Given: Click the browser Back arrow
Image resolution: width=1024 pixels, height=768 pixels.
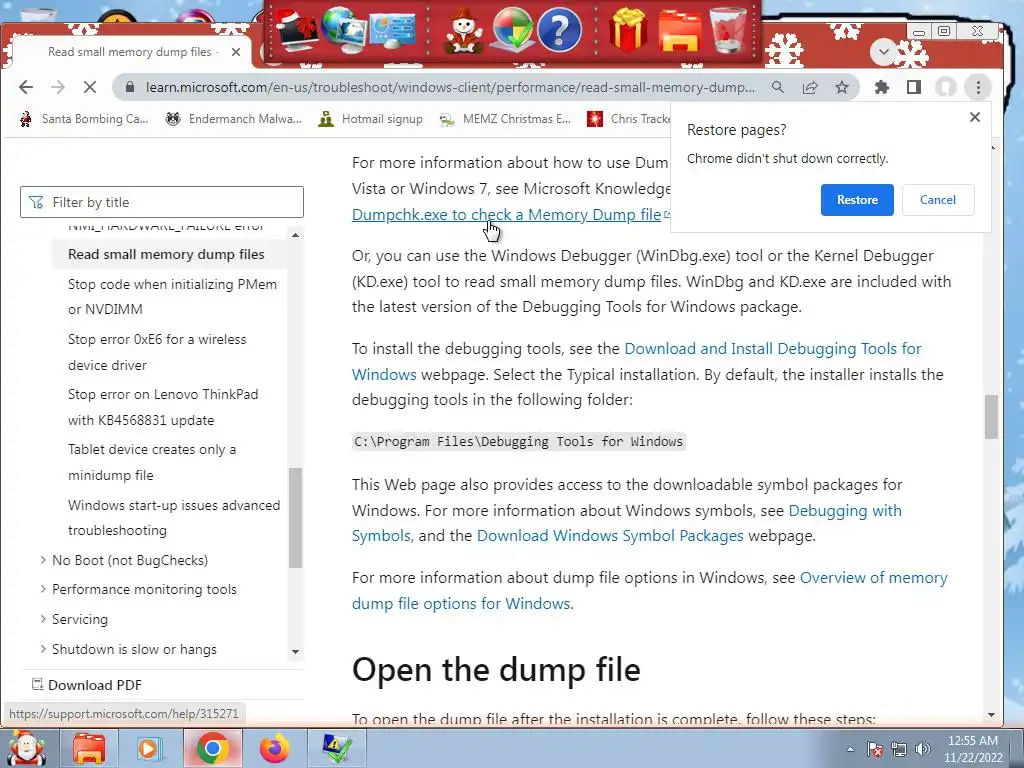Looking at the screenshot, I should pyautogui.click(x=25, y=88).
